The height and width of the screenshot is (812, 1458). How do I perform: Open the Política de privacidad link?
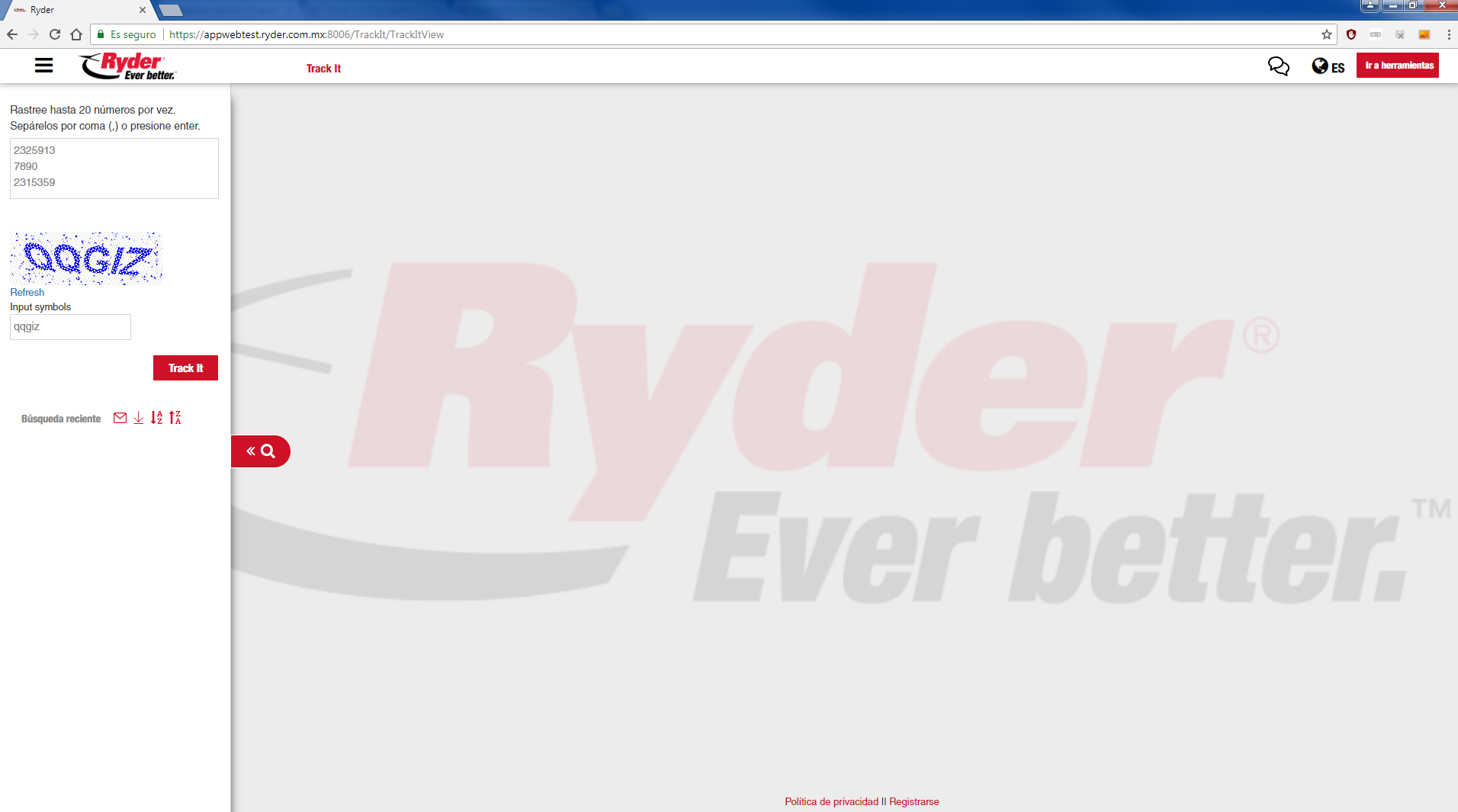coord(831,801)
